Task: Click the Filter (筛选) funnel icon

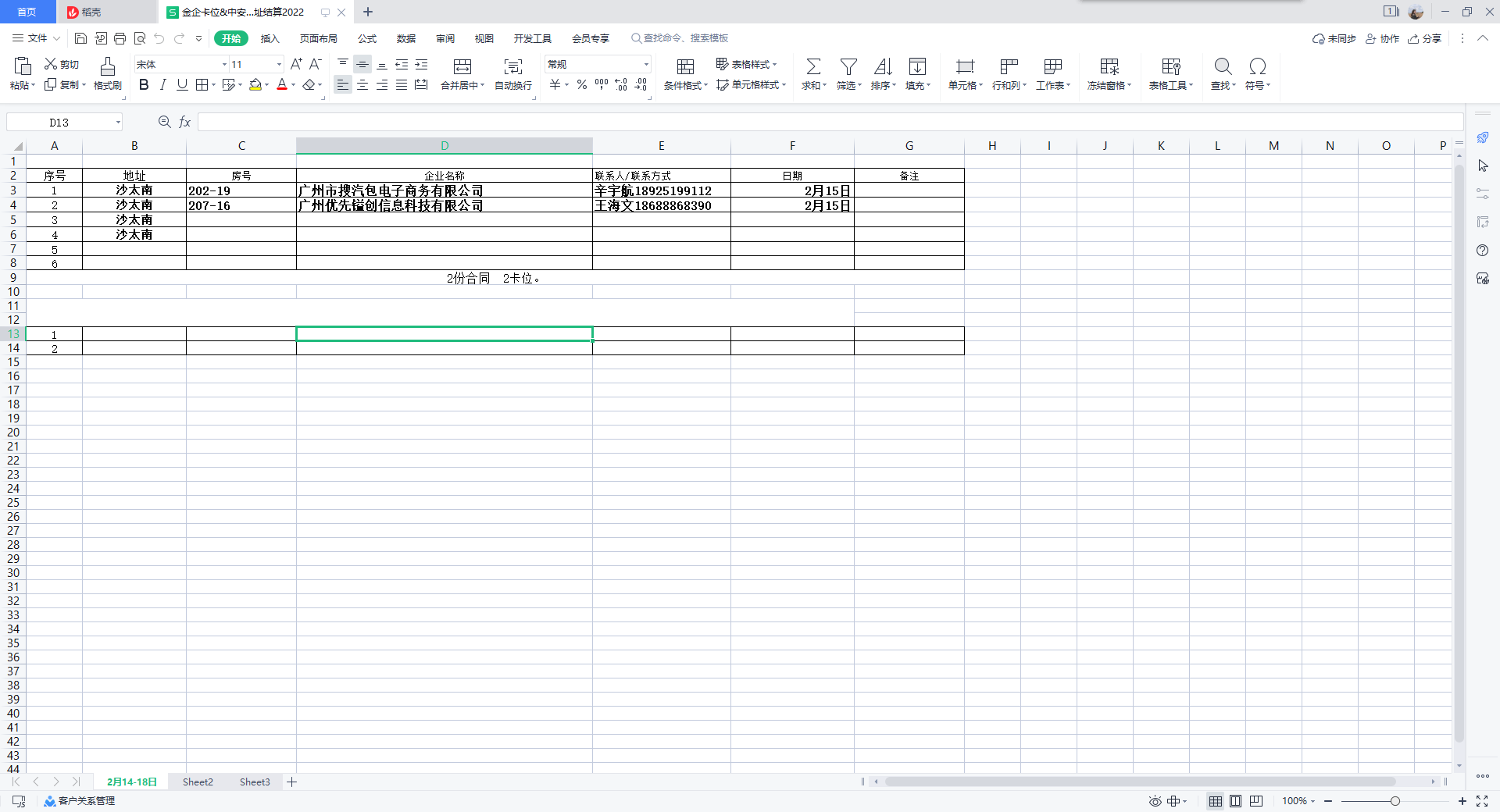Action: pos(848,66)
